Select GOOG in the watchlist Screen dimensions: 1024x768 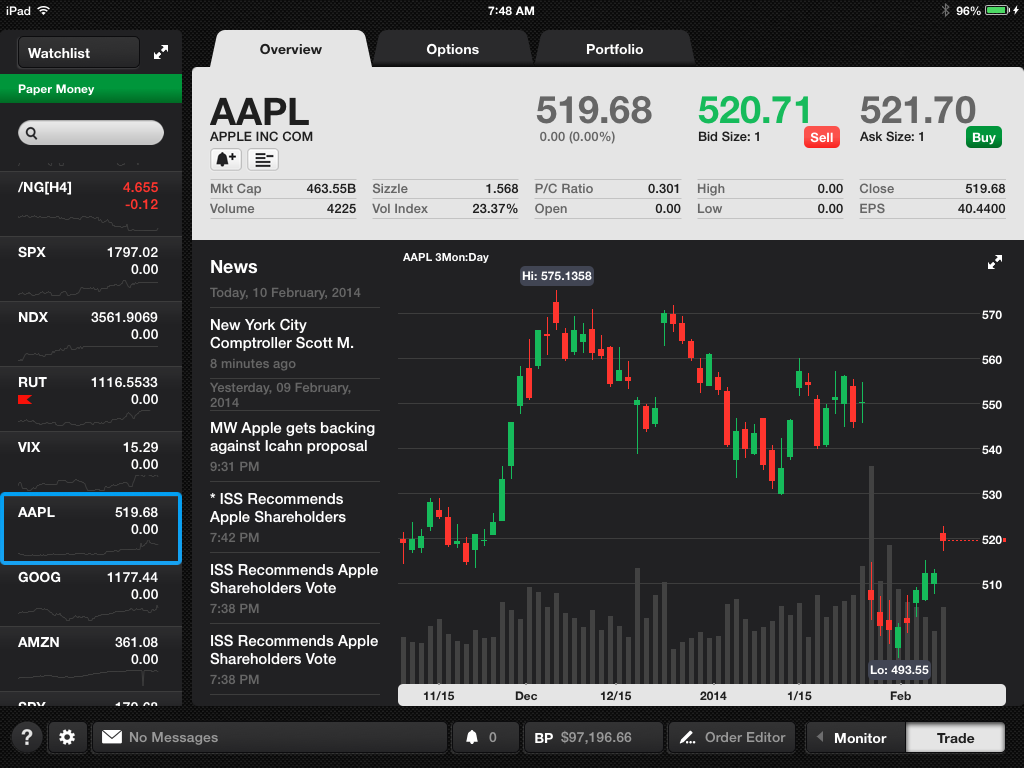[x=91, y=594]
